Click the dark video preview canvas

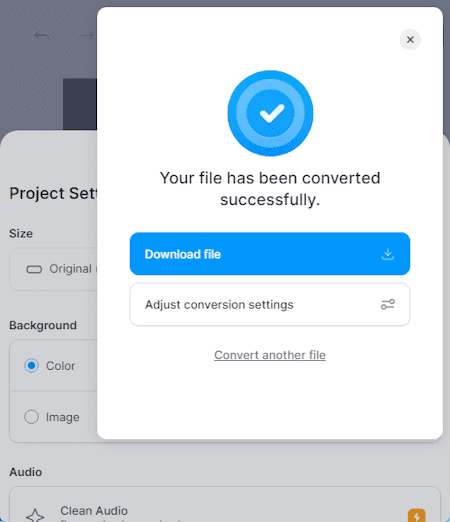point(80,104)
